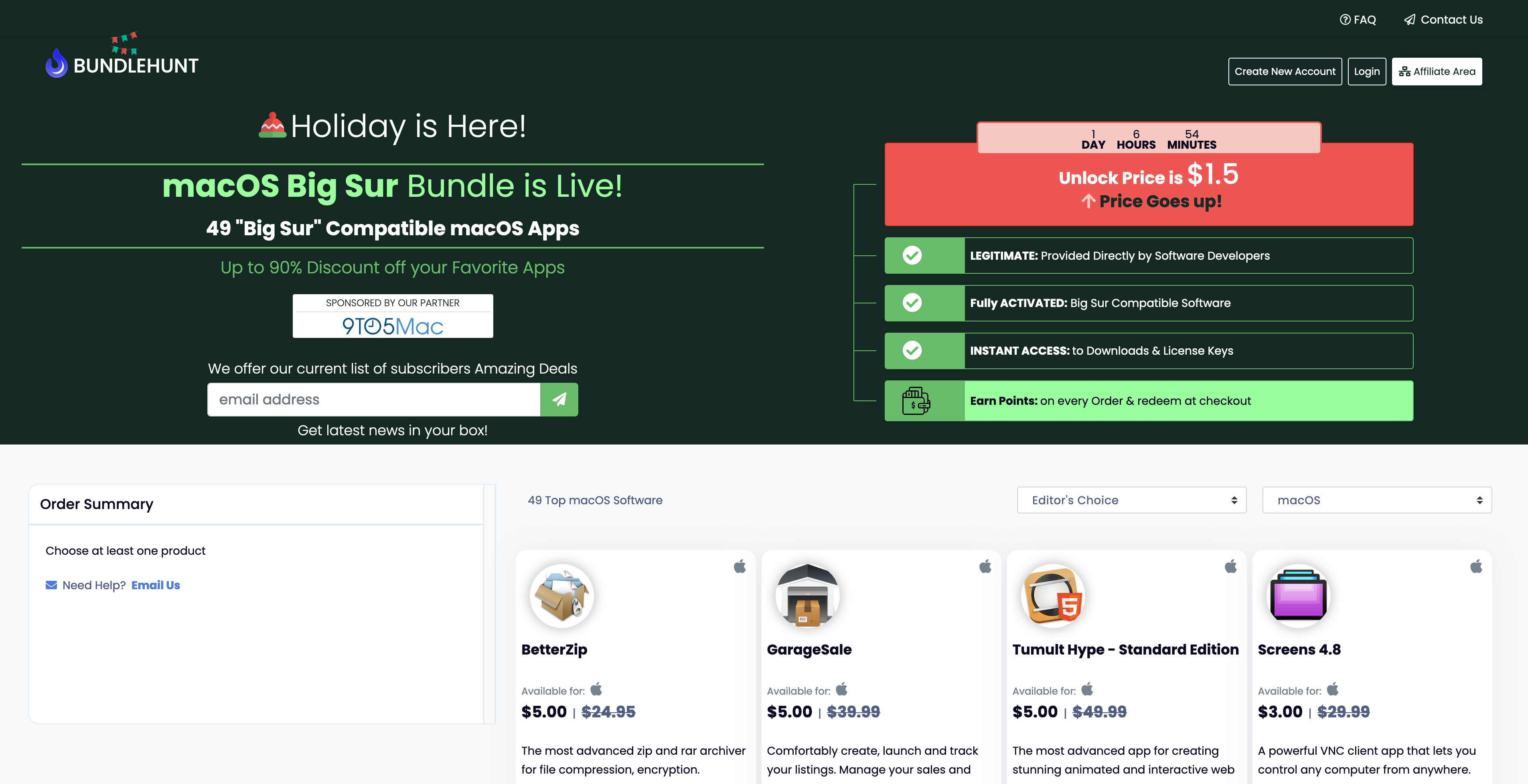Click GarageSale Available for Apple icon
1528x784 pixels.
[842, 689]
